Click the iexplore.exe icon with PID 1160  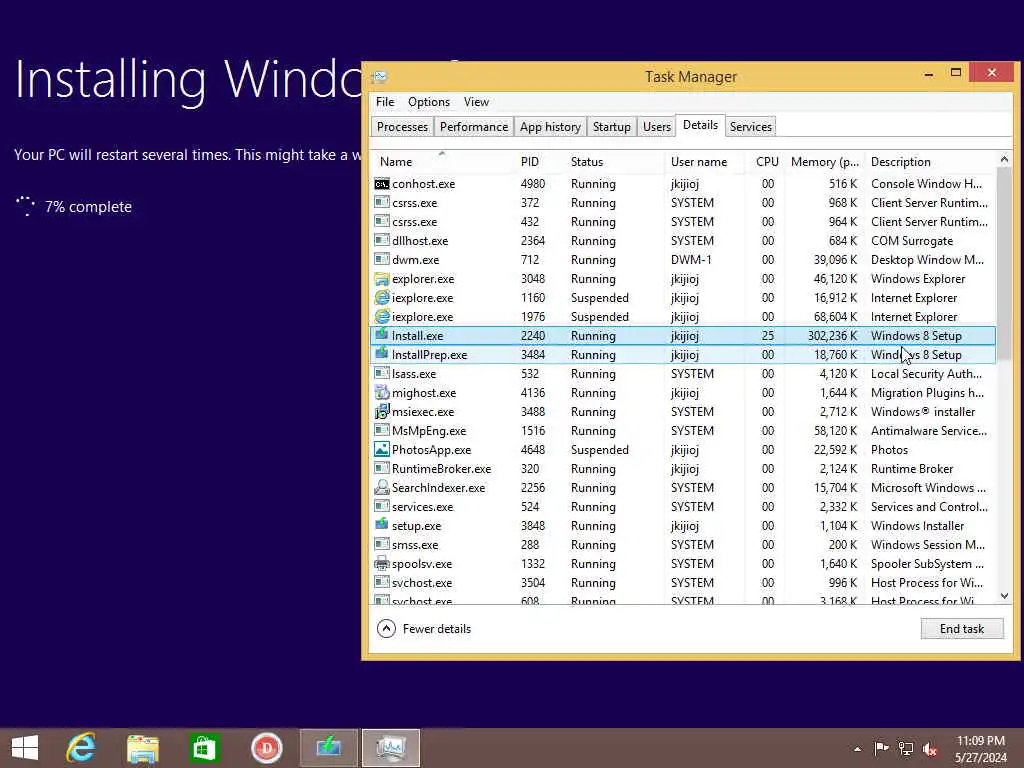pos(381,298)
